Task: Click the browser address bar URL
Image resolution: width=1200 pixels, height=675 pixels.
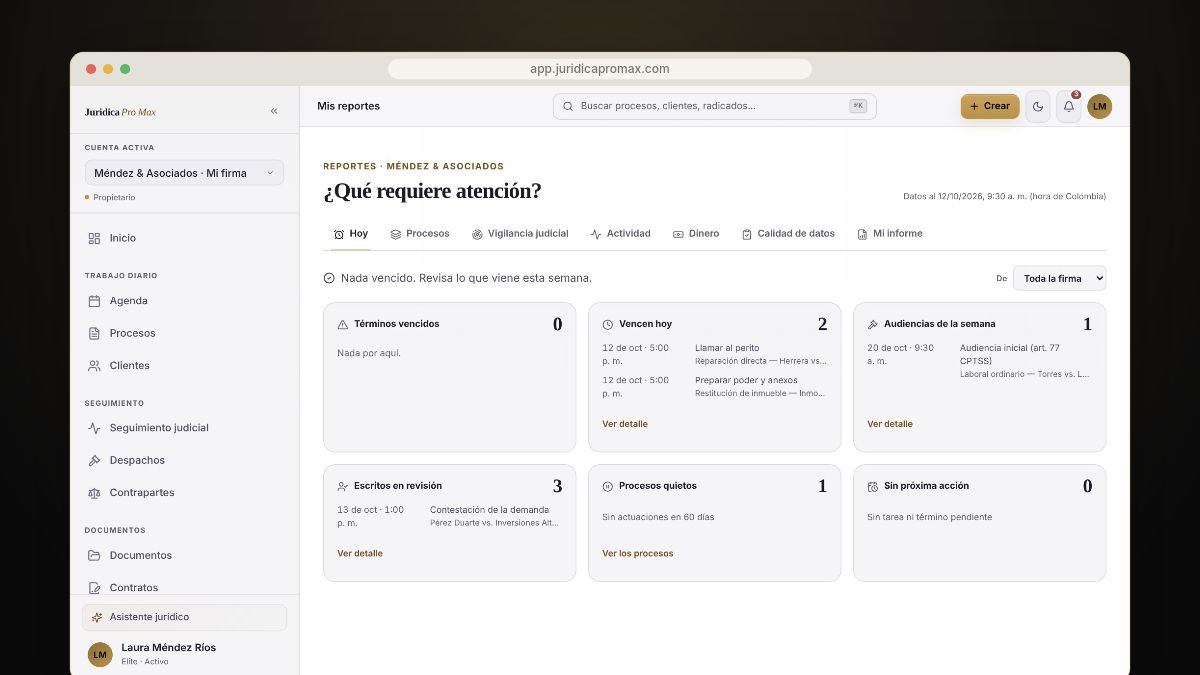Action: click(x=600, y=69)
